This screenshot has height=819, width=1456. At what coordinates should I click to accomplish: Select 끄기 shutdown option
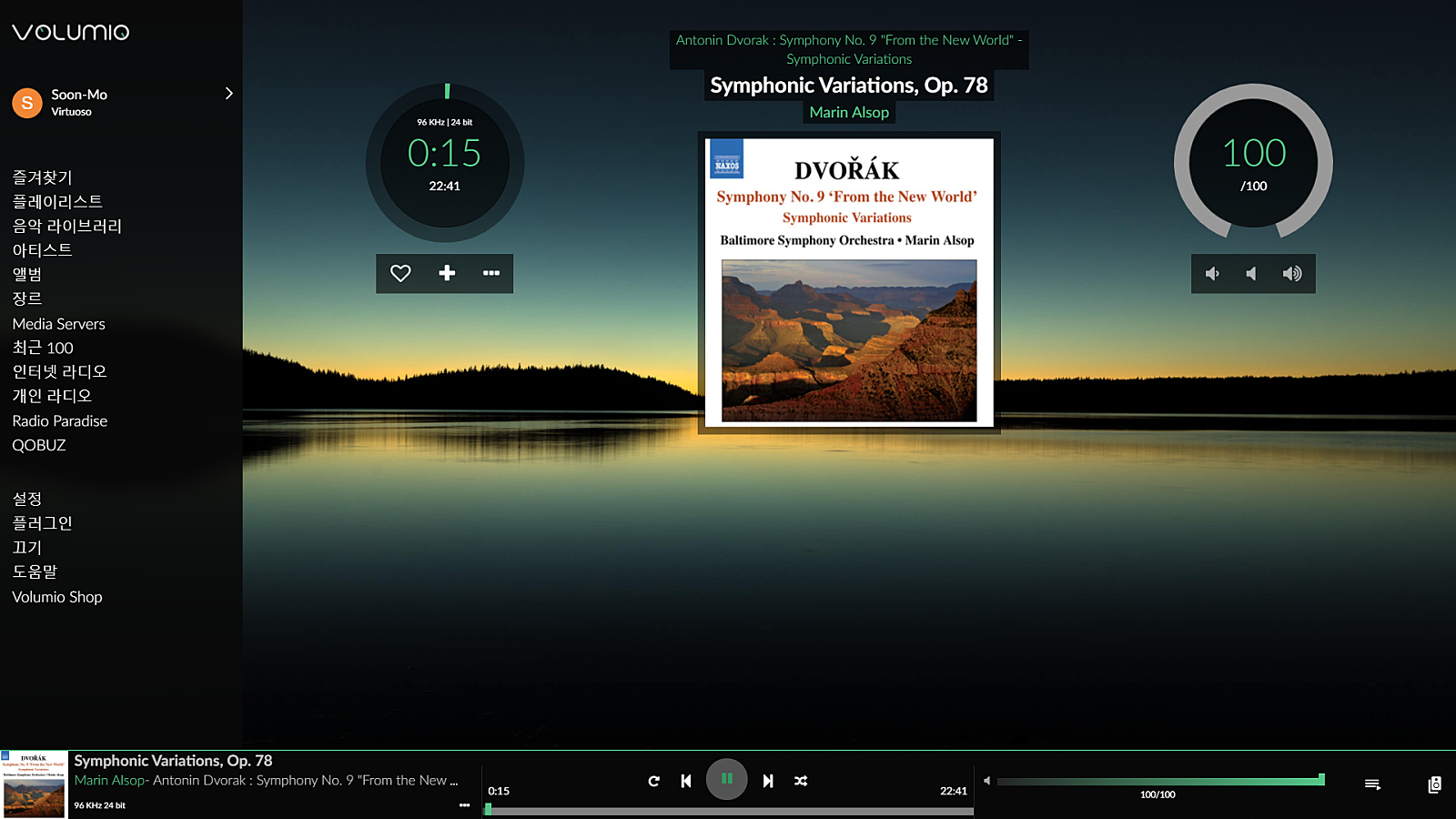27,547
